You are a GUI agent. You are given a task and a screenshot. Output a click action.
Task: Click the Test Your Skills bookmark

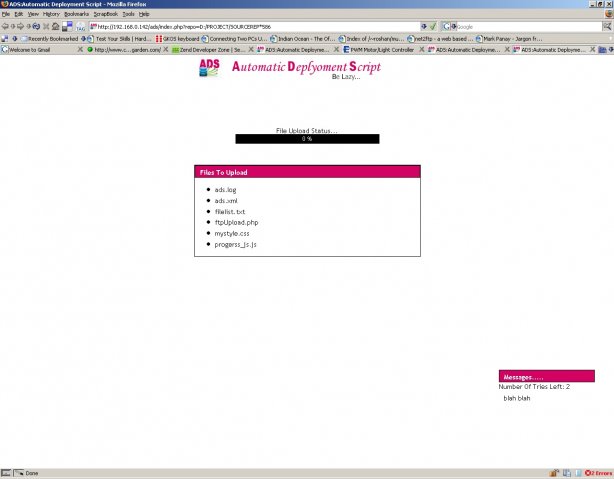point(120,38)
